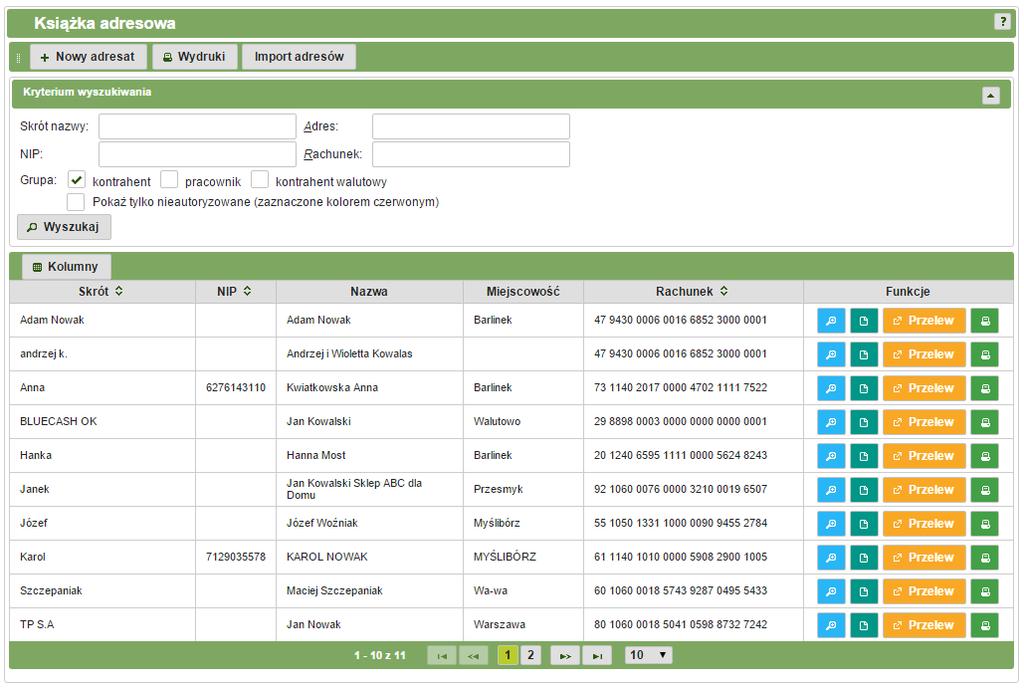View details icon for BLUECASH OK row
Viewport: 1024px width, 688px height.
831,422
